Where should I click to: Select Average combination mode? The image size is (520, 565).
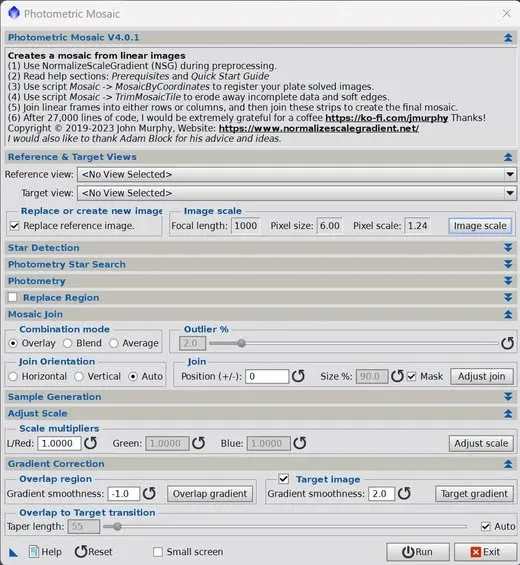(x=114, y=343)
